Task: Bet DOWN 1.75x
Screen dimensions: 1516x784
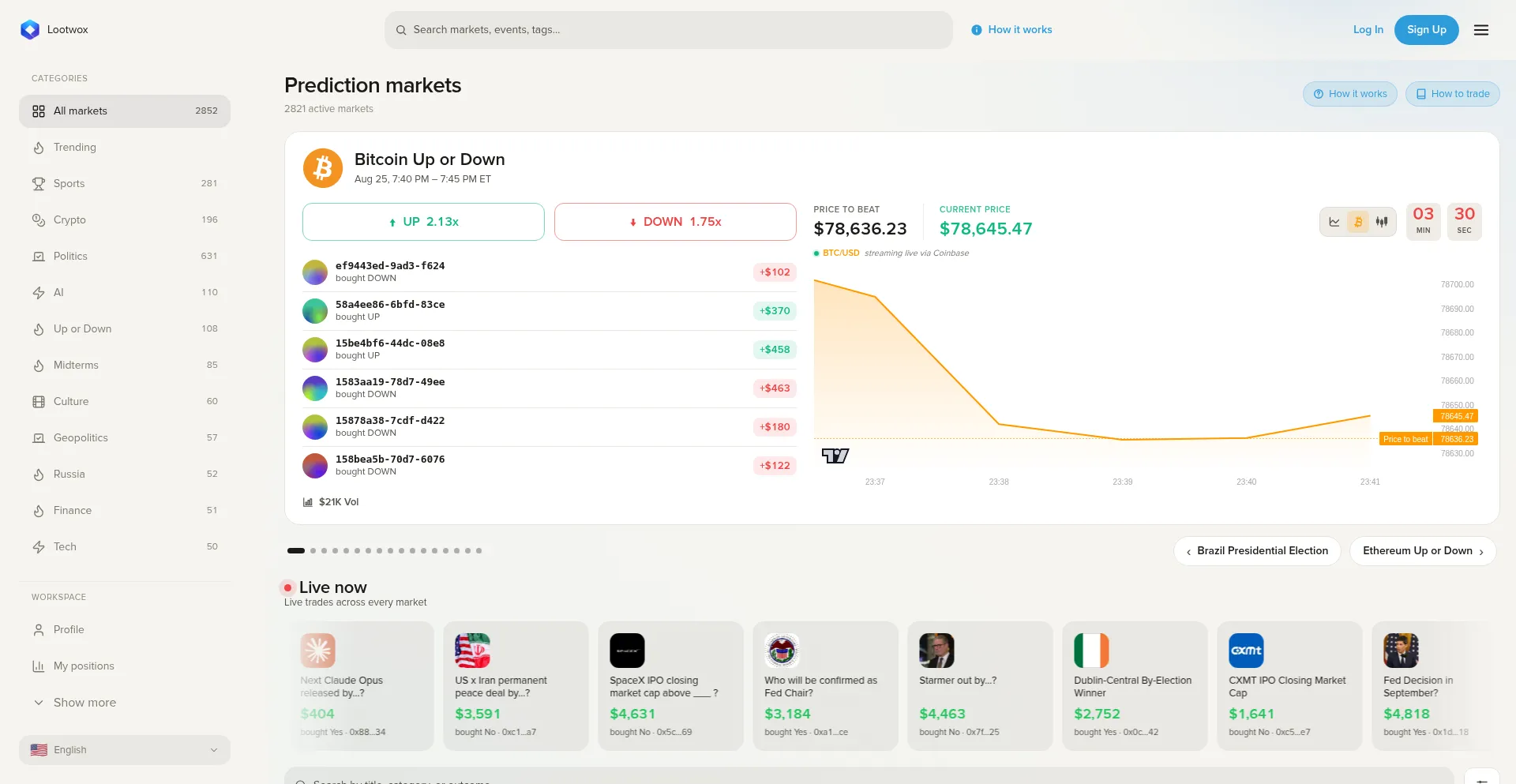Action: (x=675, y=222)
